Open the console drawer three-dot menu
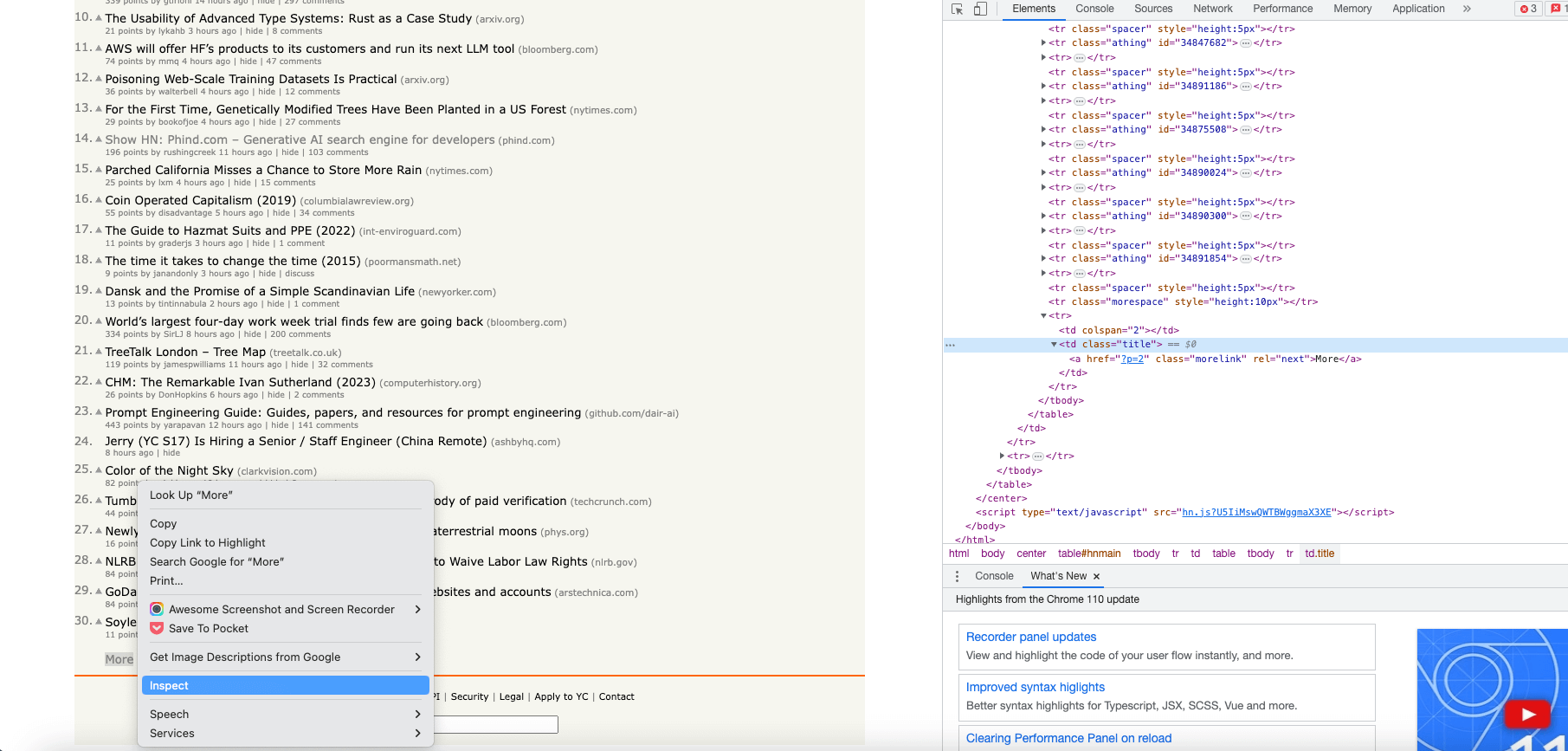The image size is (1568, 751). point(957,576)
